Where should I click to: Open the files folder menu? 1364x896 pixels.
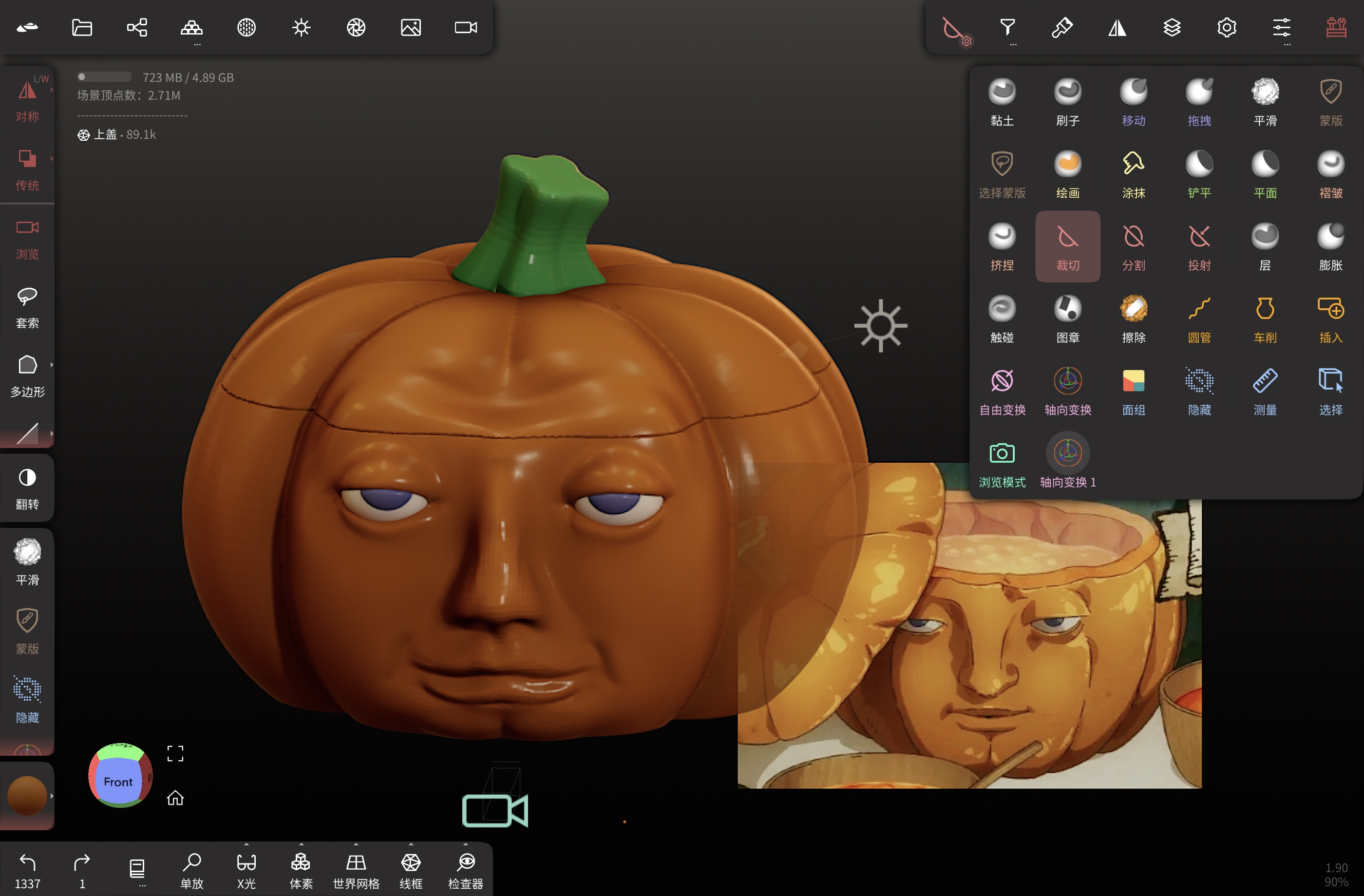pos(82,27)
